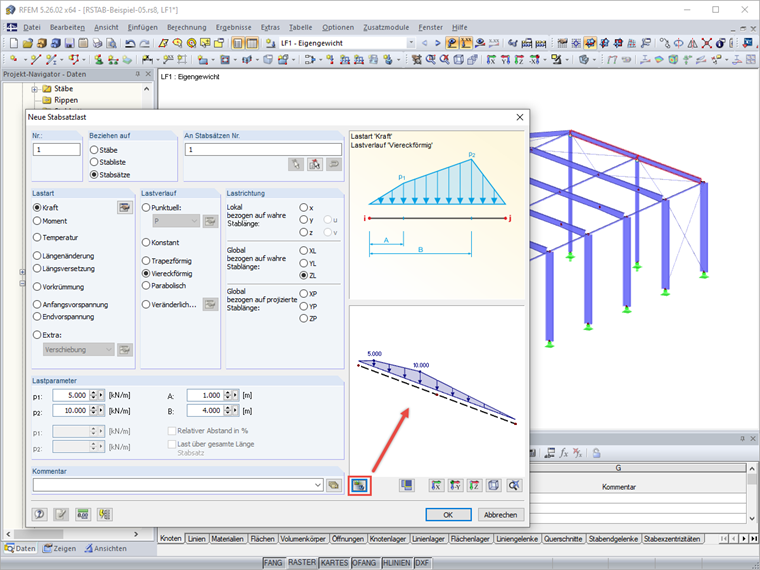Screen dimensions: 760x570
Task: Click the help question mark icon in the dialog
Action: (x=40, y=514)
